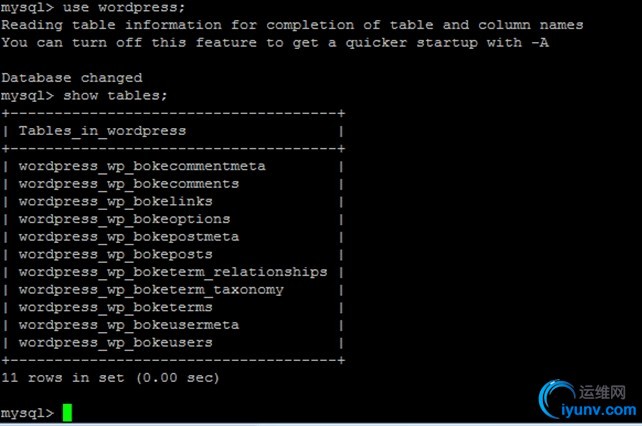Select the wordpress_wp_boketerms row
The image size is (642, 426).
point(115,307)
